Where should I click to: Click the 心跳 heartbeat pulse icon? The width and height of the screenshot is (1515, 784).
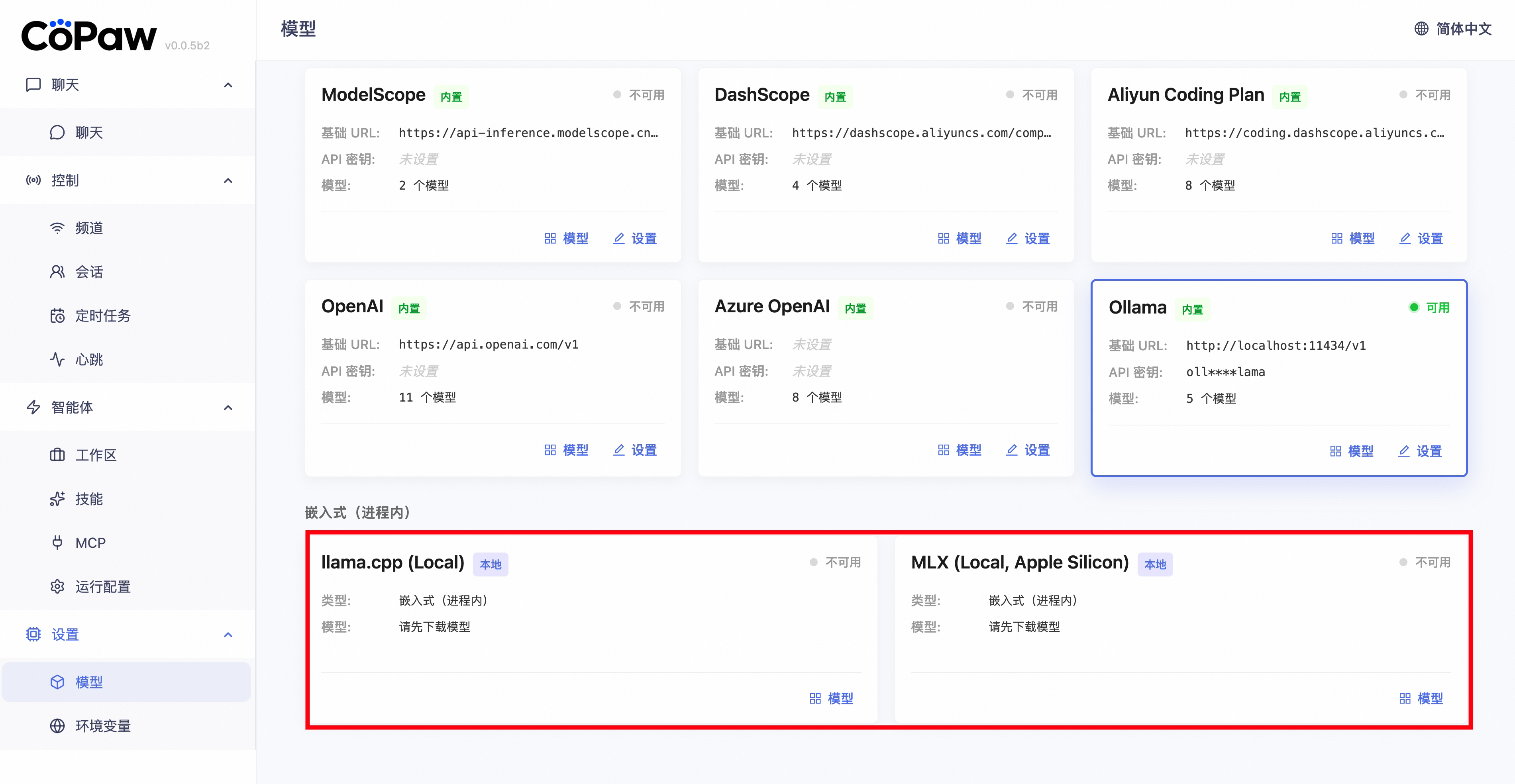coord(57,359)
